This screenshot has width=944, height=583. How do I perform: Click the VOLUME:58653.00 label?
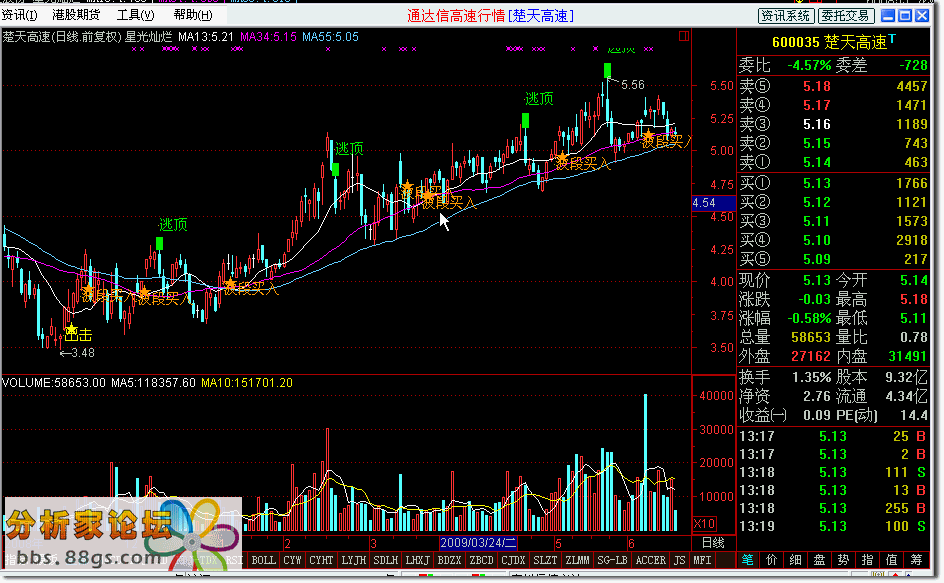tap(54, 382)
